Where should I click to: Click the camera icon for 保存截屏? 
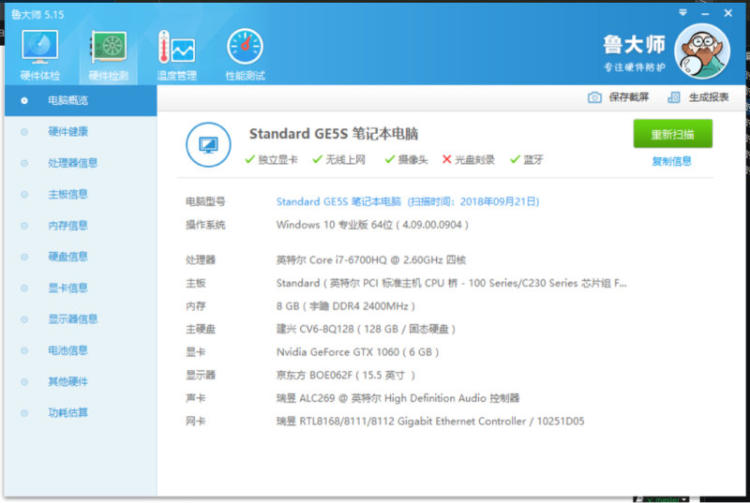[x=595, y=98]
